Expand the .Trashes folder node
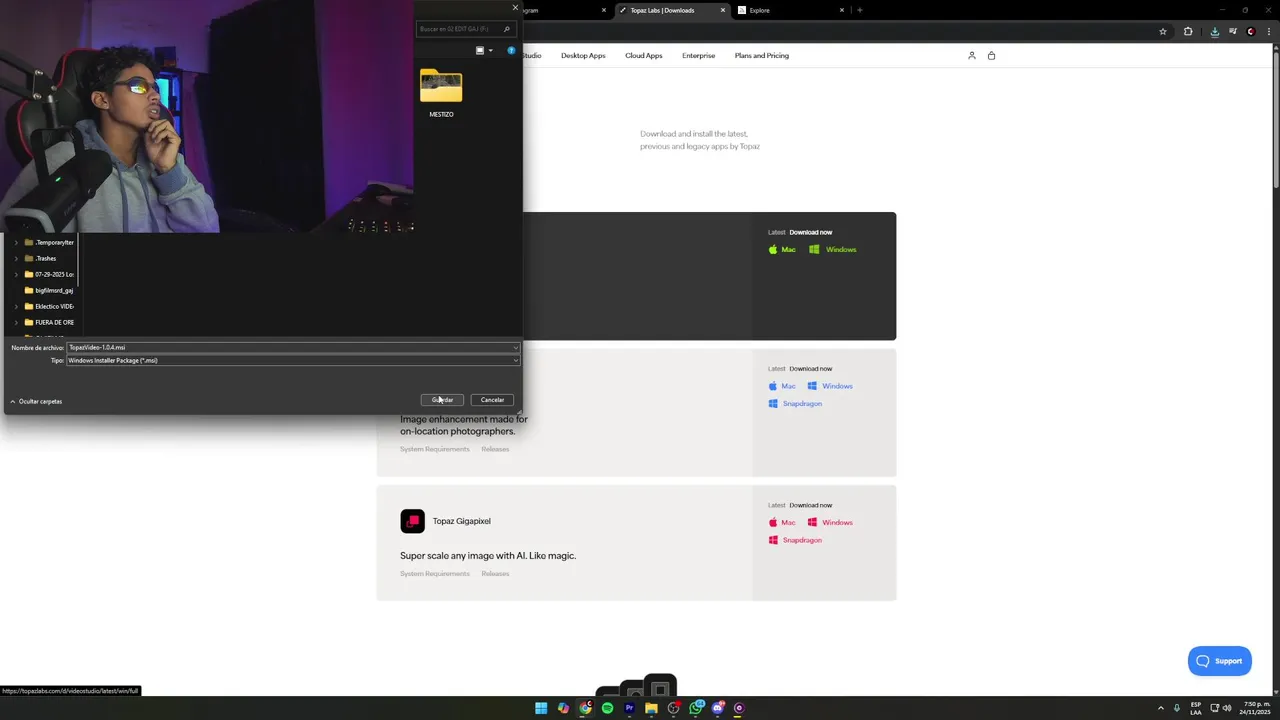1280x720 pixels. pyautogui.click(x=16, y=258)
